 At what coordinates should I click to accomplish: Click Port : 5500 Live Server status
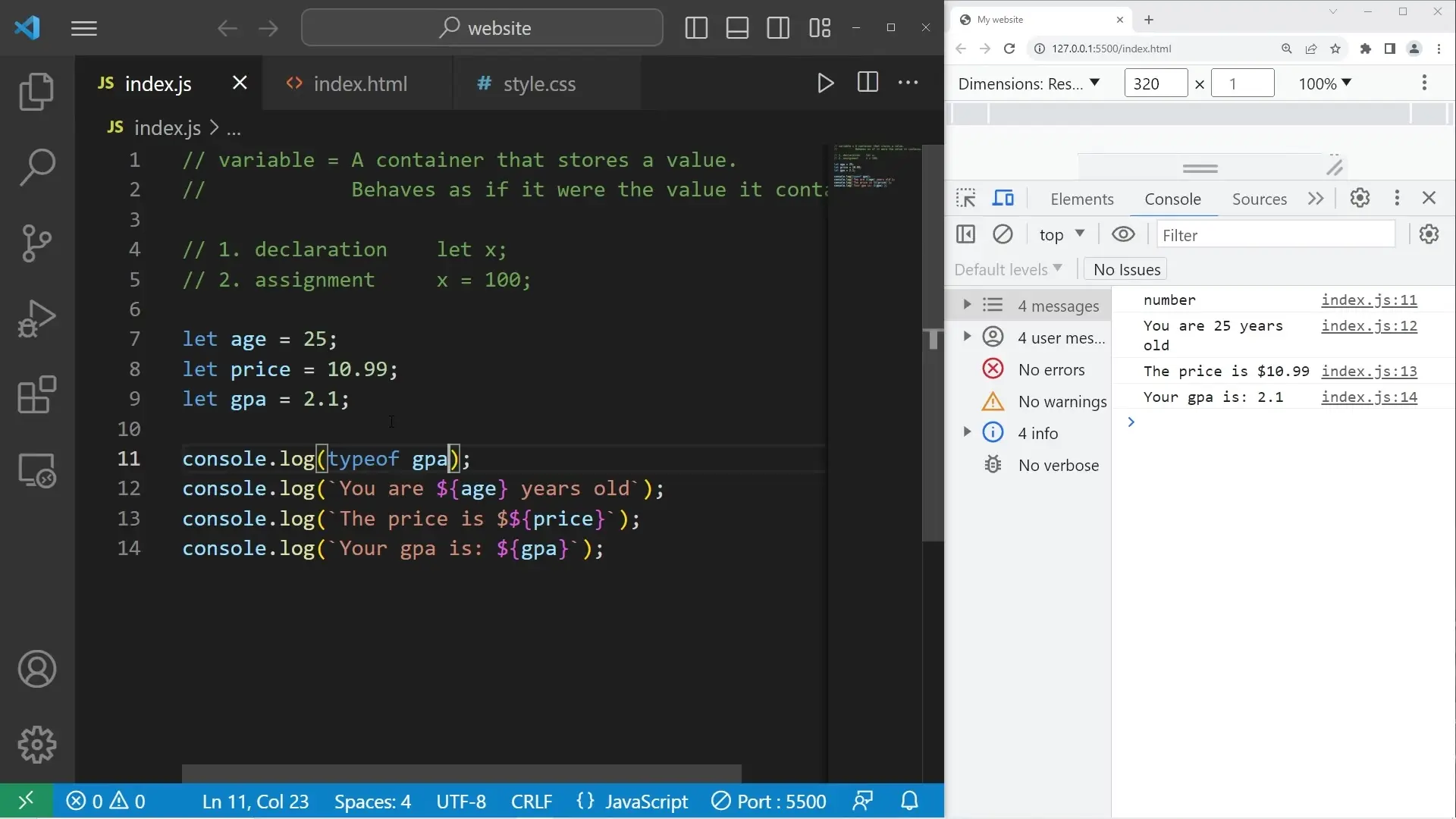click(x=768, y=802)
